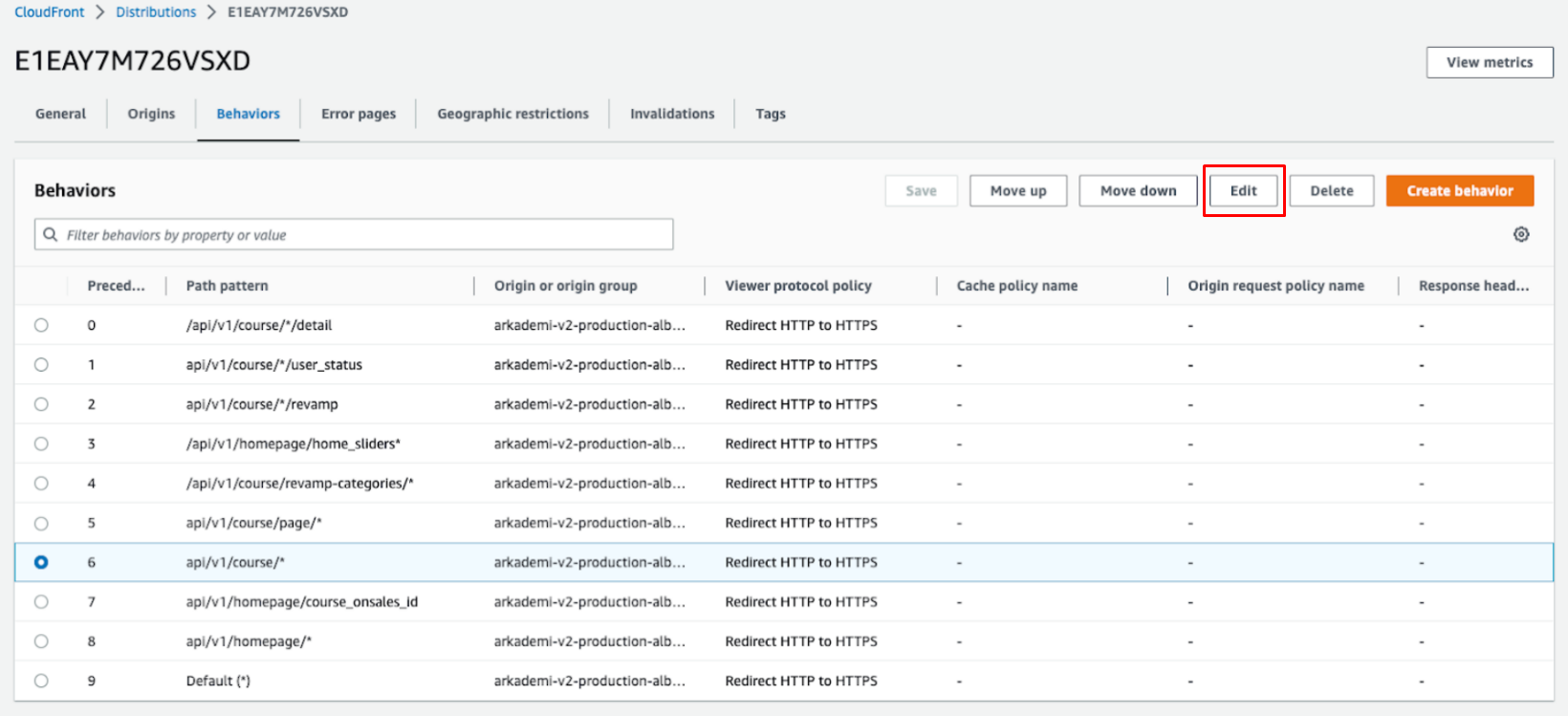Viewport: 1568px width, 716px height.
Task: Open the table preferences gear icon
Action: 1520,234
